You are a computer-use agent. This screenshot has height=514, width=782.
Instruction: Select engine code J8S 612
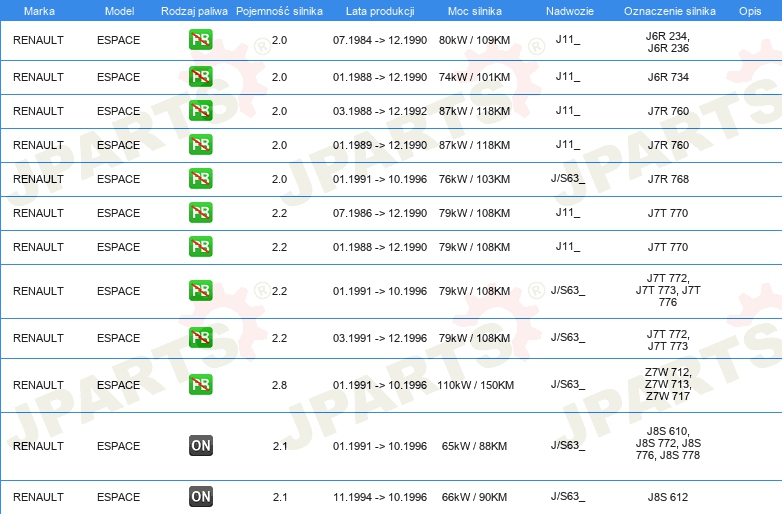[668, 497]
